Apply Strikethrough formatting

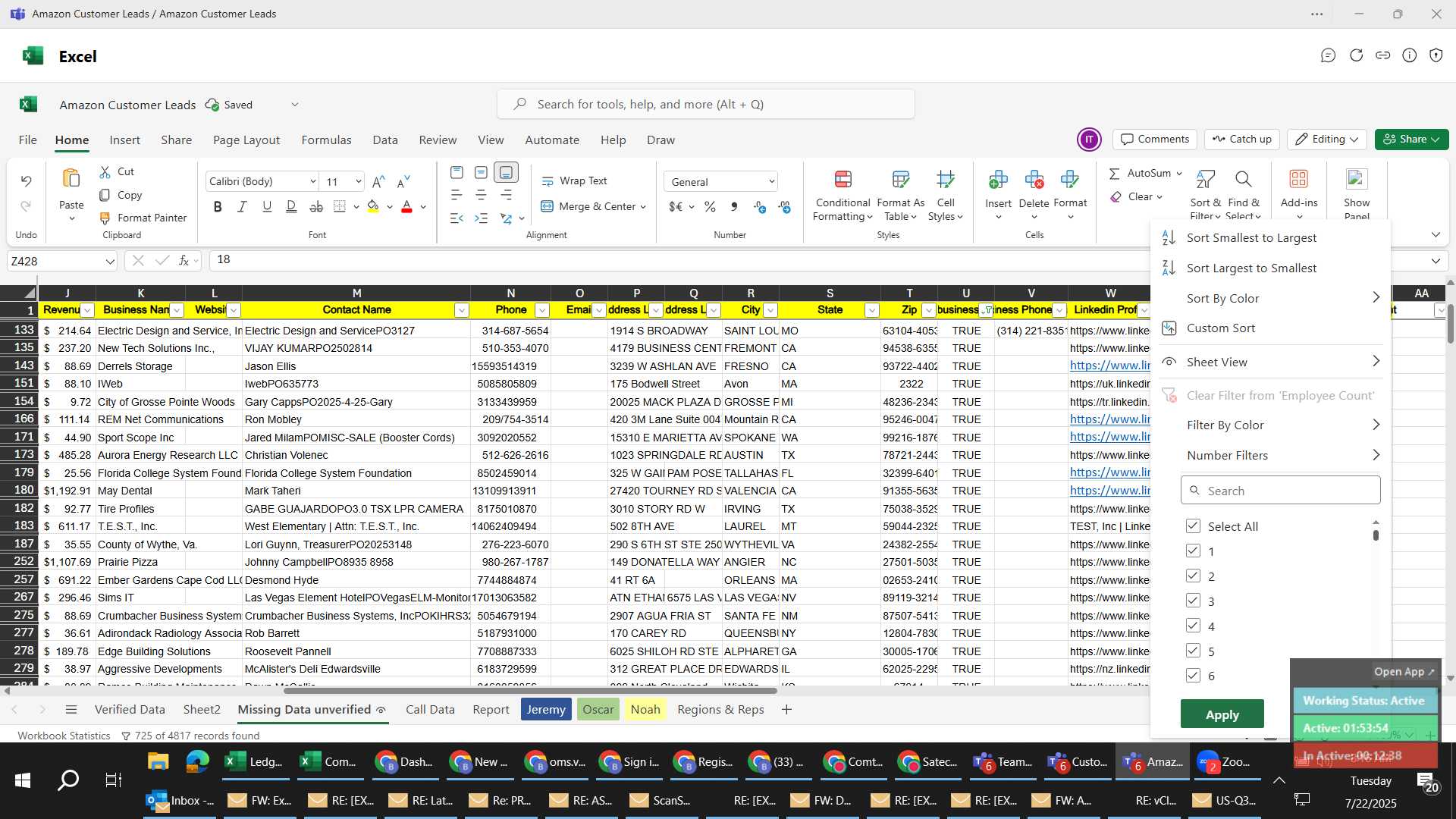coord(316,206)
